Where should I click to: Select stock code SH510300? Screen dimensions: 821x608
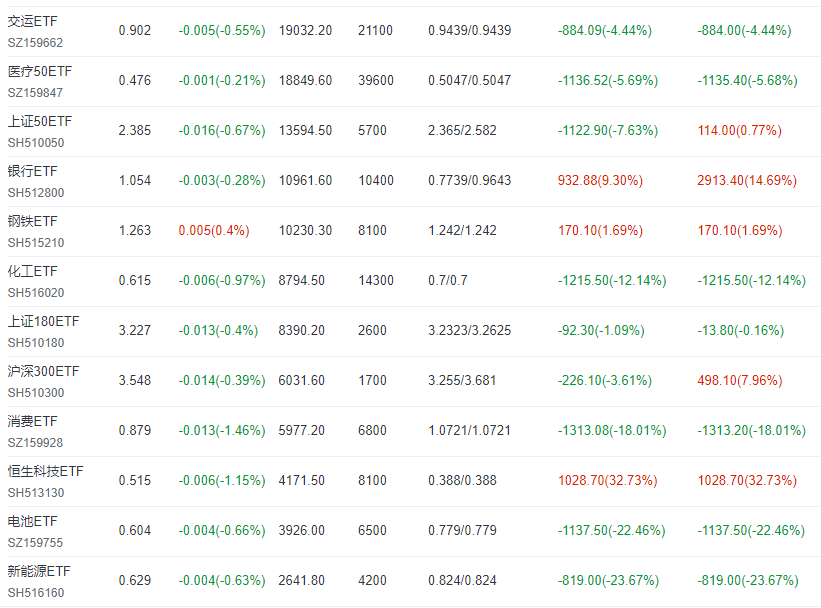36,393
